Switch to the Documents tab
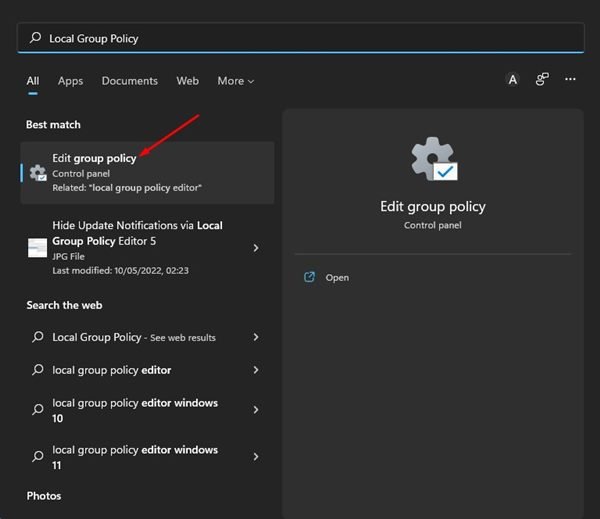Viewport: 600px width, 519px height. click(130, 81)
